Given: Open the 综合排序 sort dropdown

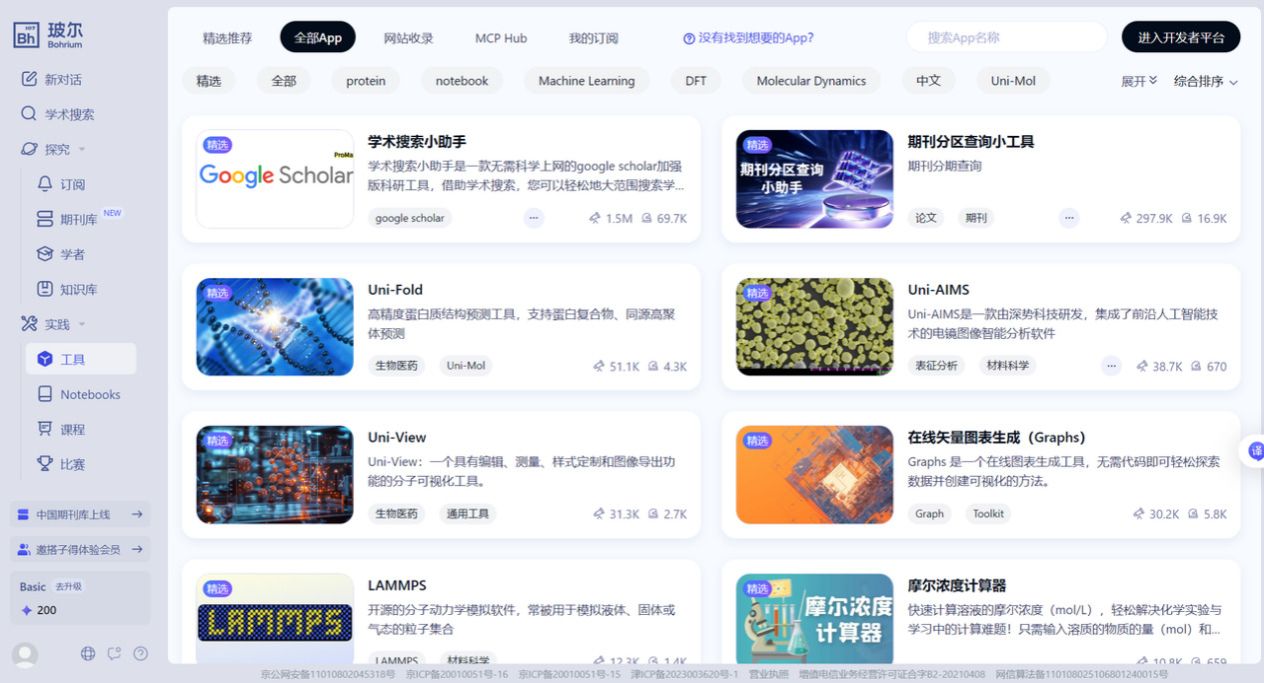Looking at the screenshot, I should (1205, 81).
